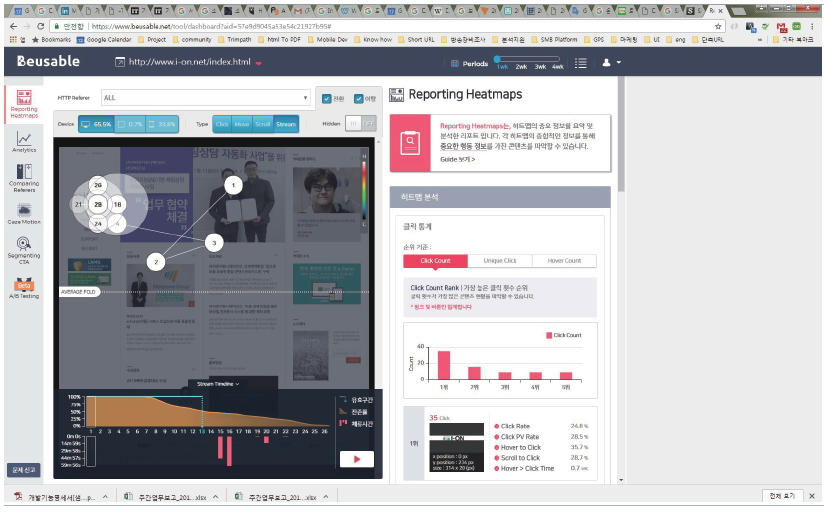Image resolution: width=829 pixels, height=514 pixels.
Task: Open the Guide link in Reporting Heatmaps box
Action: (x=458, y=159)
